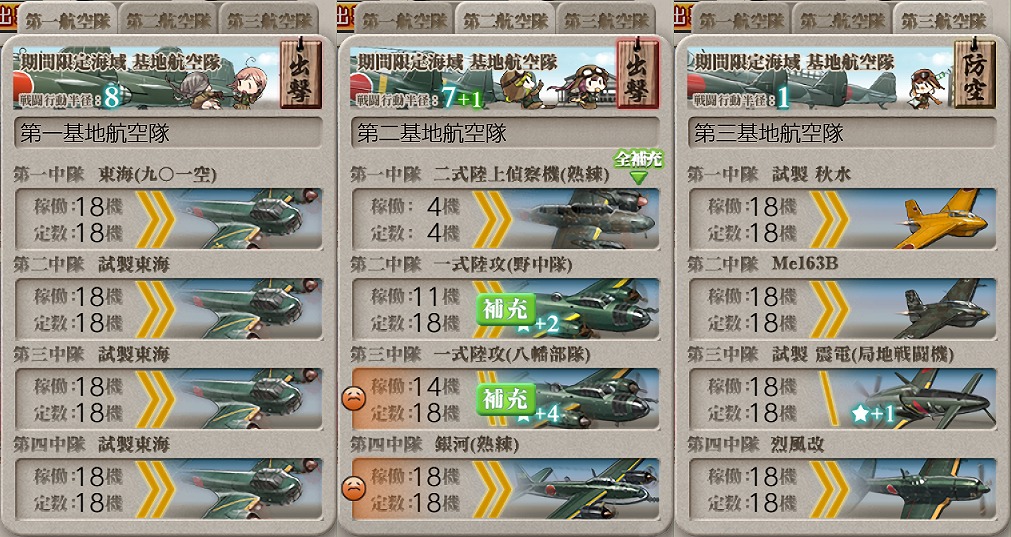1011x537 pixels.
Task: Select the 試製 震電 fighter slot
Action: coord(842,399)
